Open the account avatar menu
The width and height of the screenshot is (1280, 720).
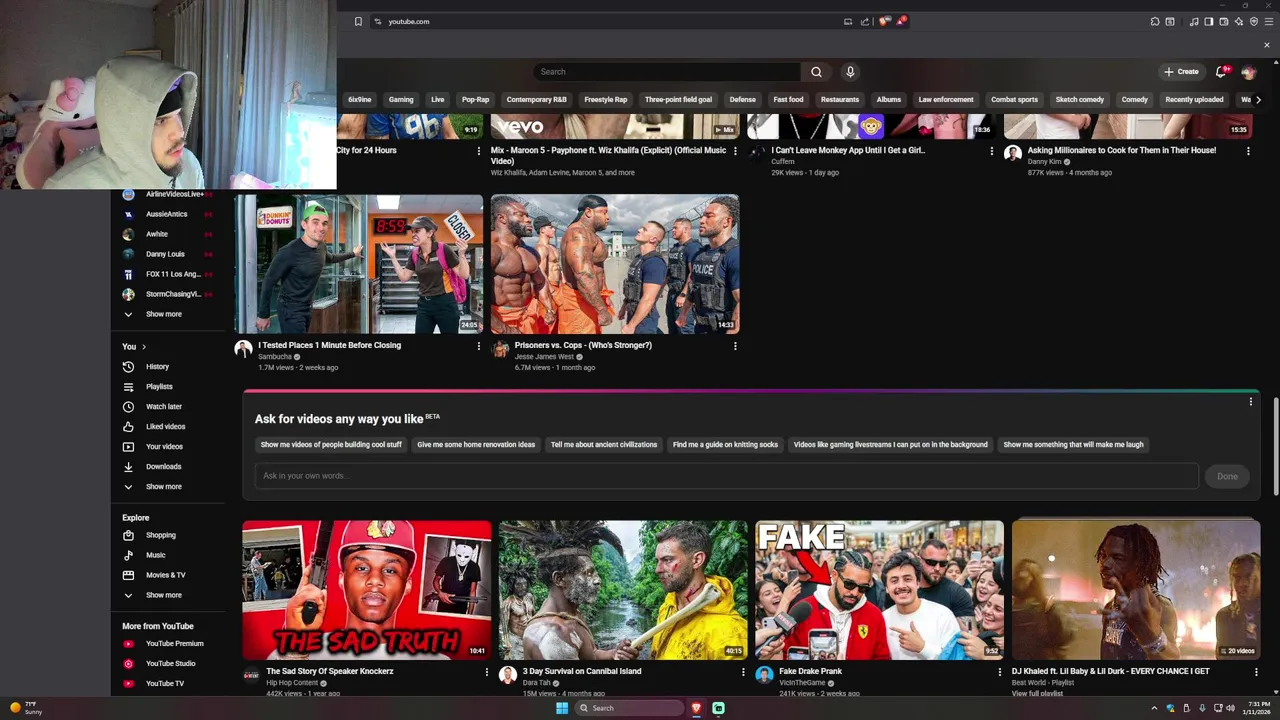click(x=1248, y=72)
